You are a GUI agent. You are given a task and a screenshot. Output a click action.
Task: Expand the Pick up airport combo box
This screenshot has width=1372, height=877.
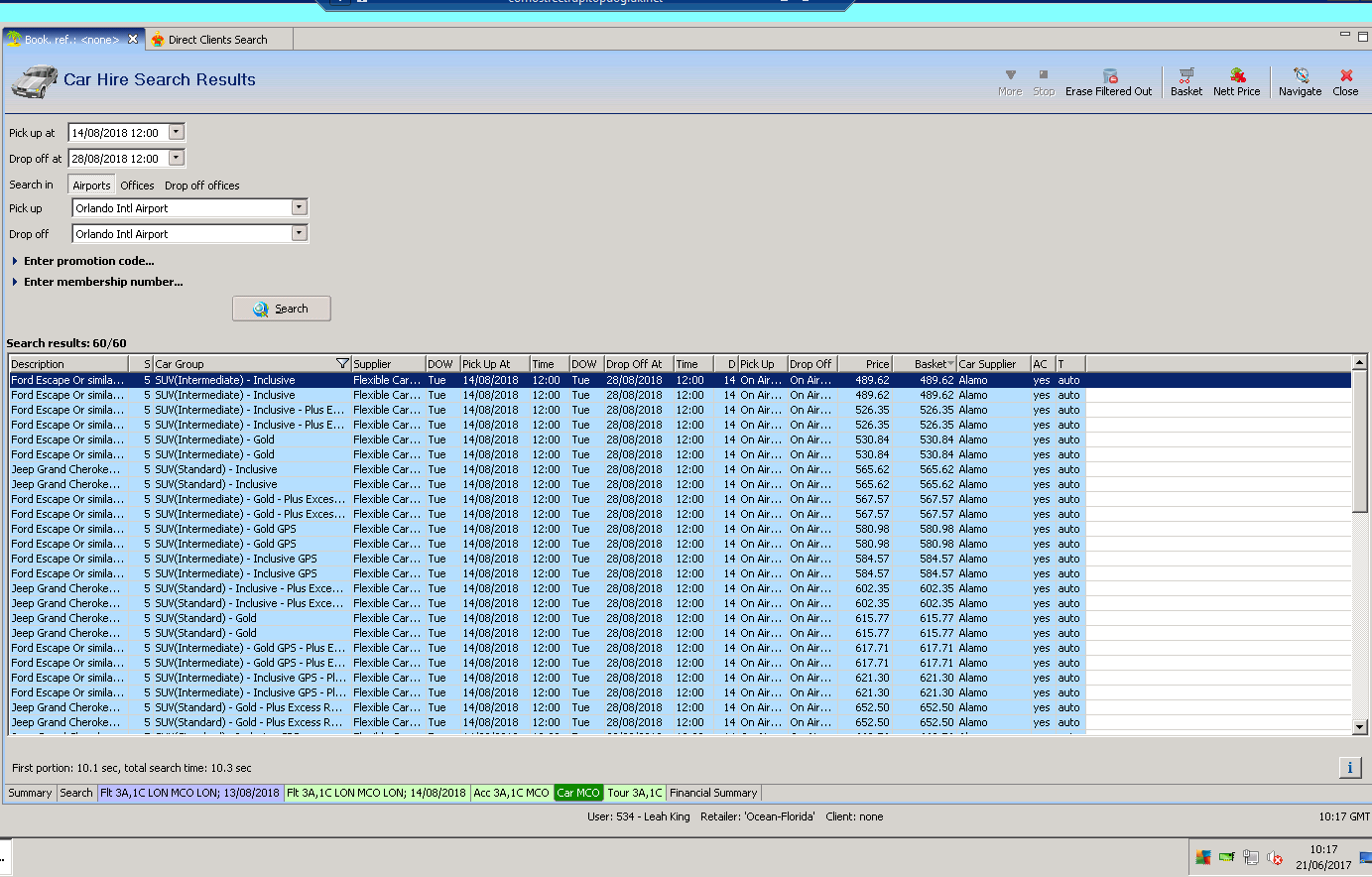(299, 207)
